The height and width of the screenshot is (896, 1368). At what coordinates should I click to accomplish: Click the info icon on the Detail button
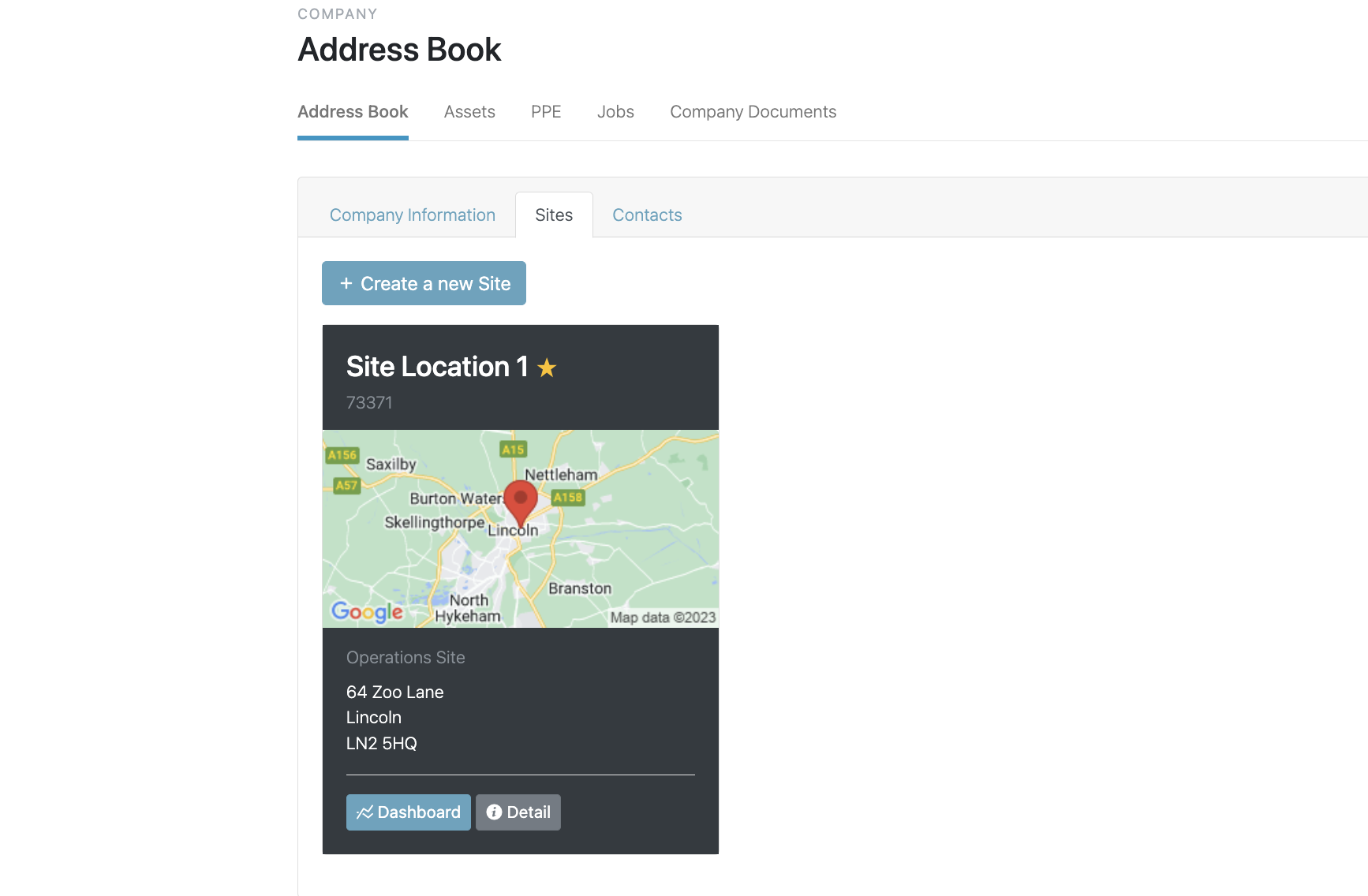point(494,812)
